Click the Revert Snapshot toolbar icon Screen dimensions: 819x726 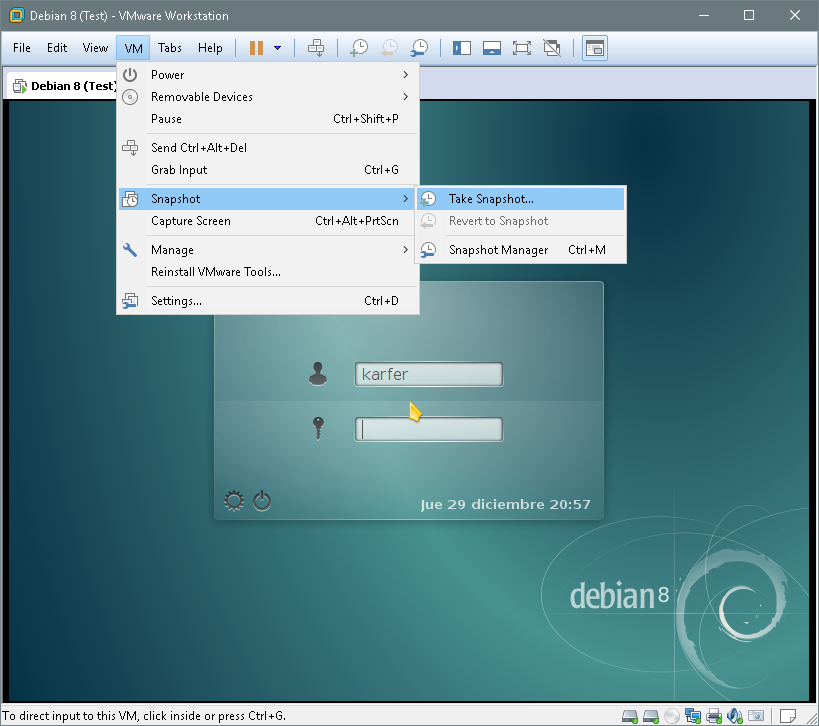(x=389, y=48)
